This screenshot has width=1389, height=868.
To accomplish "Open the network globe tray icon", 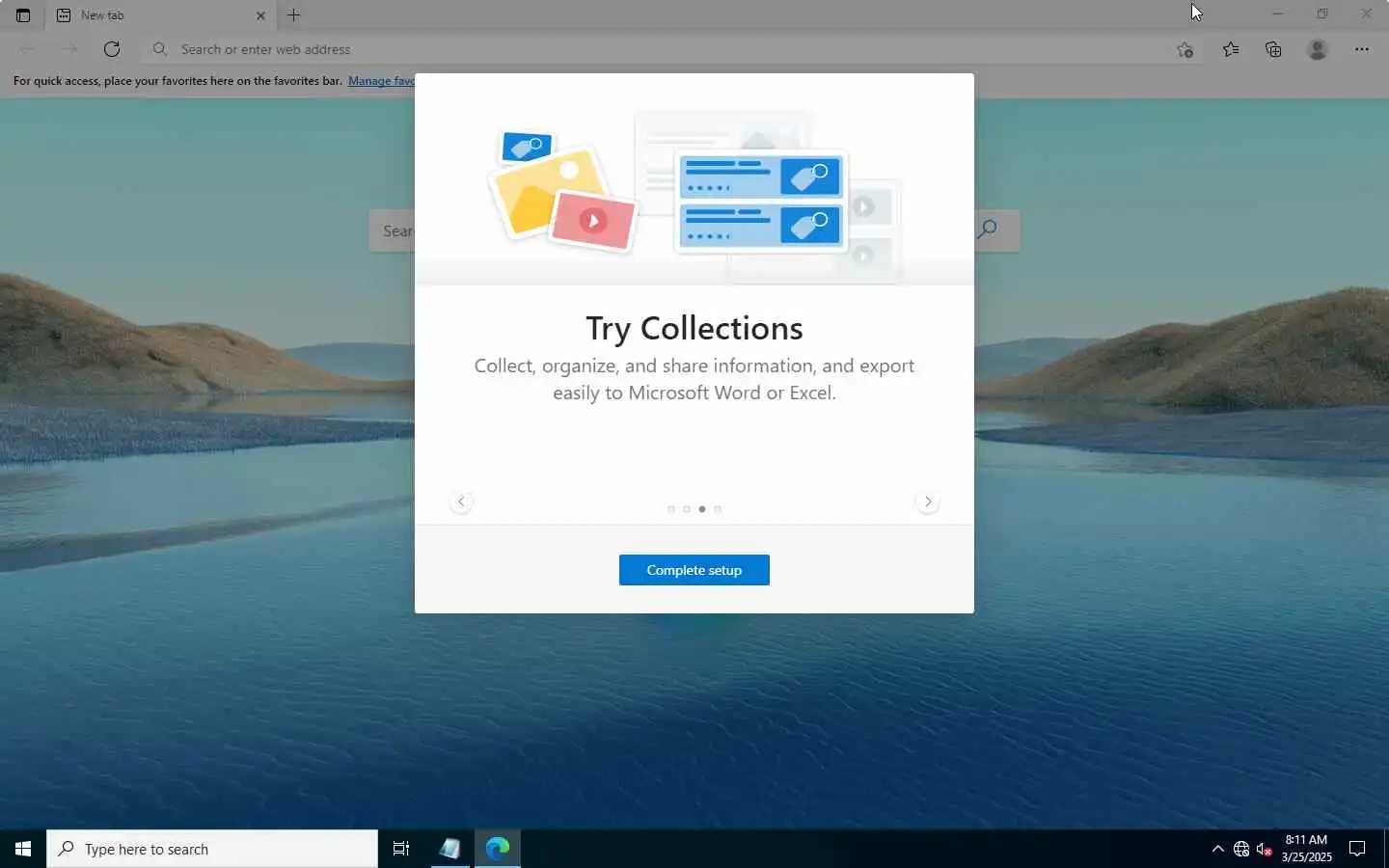I will (1241, 849).
